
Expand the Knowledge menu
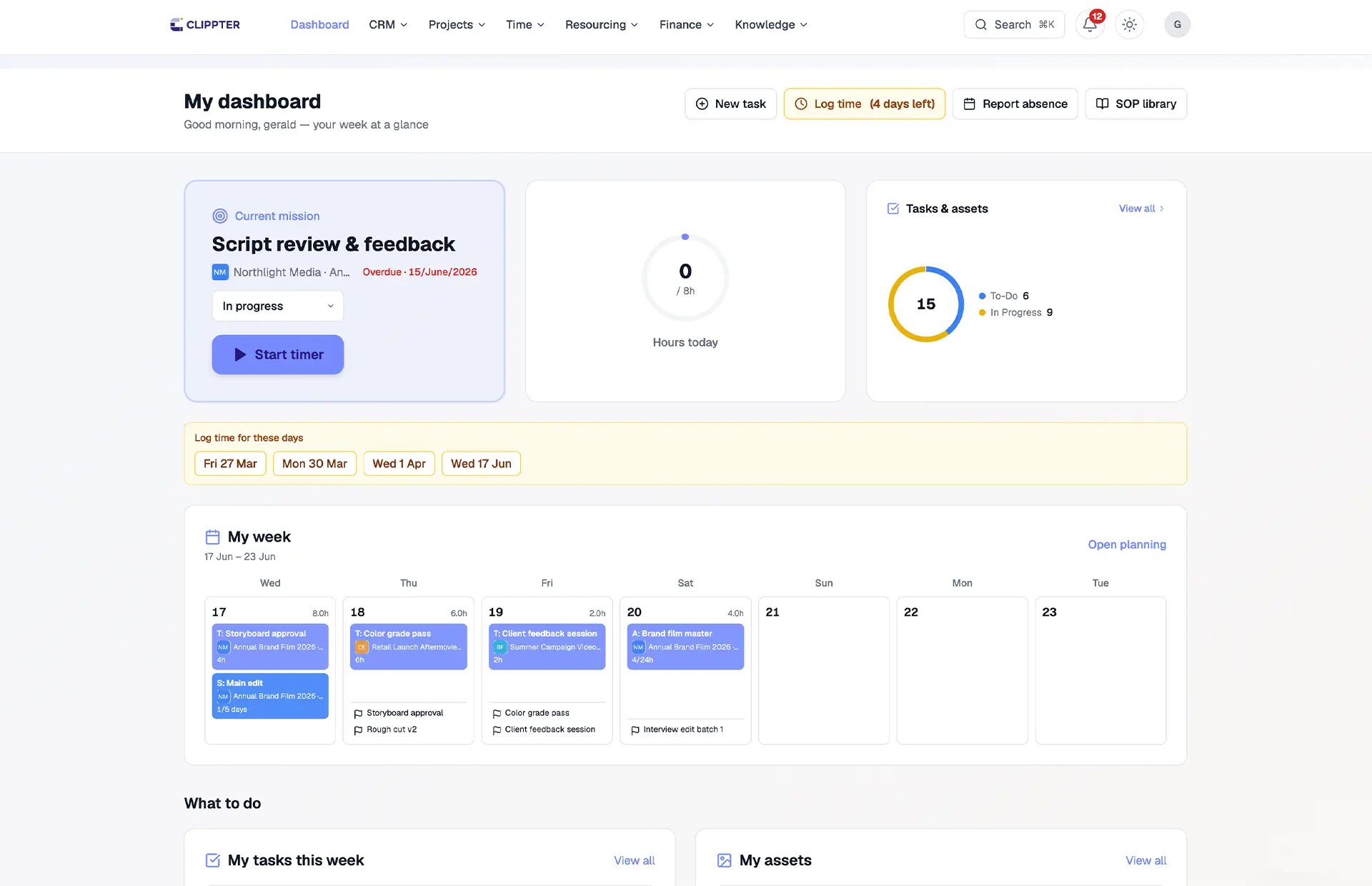(x=771, y=24)
